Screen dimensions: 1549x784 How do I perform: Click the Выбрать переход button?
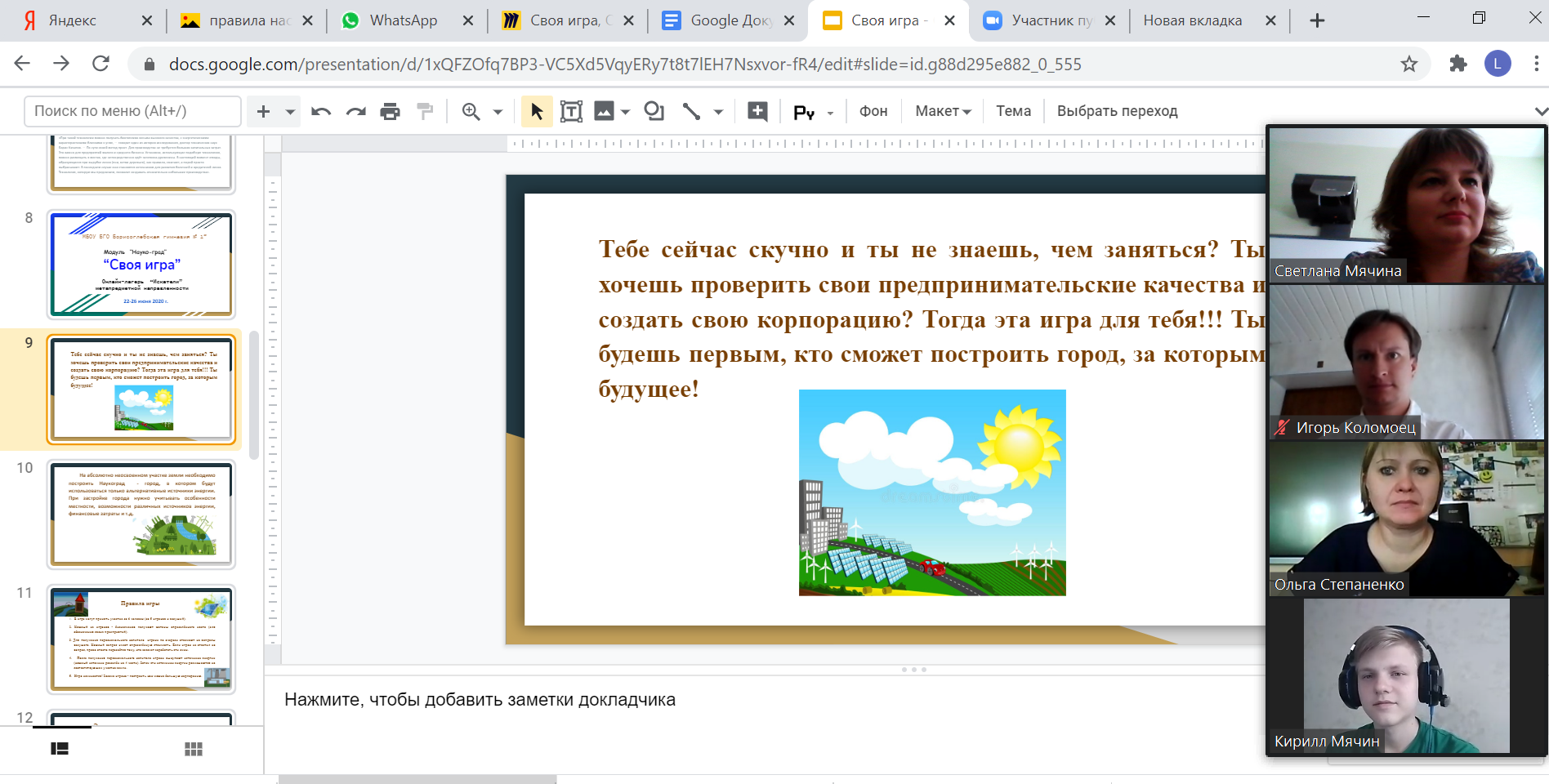[1117, 111]
